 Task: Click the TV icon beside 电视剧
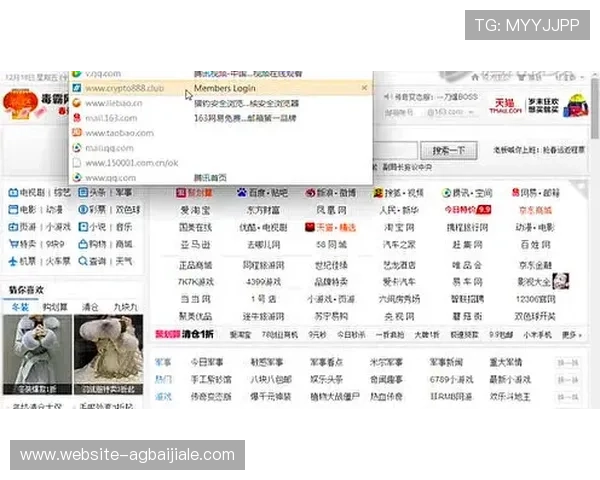tap(13, 193)
